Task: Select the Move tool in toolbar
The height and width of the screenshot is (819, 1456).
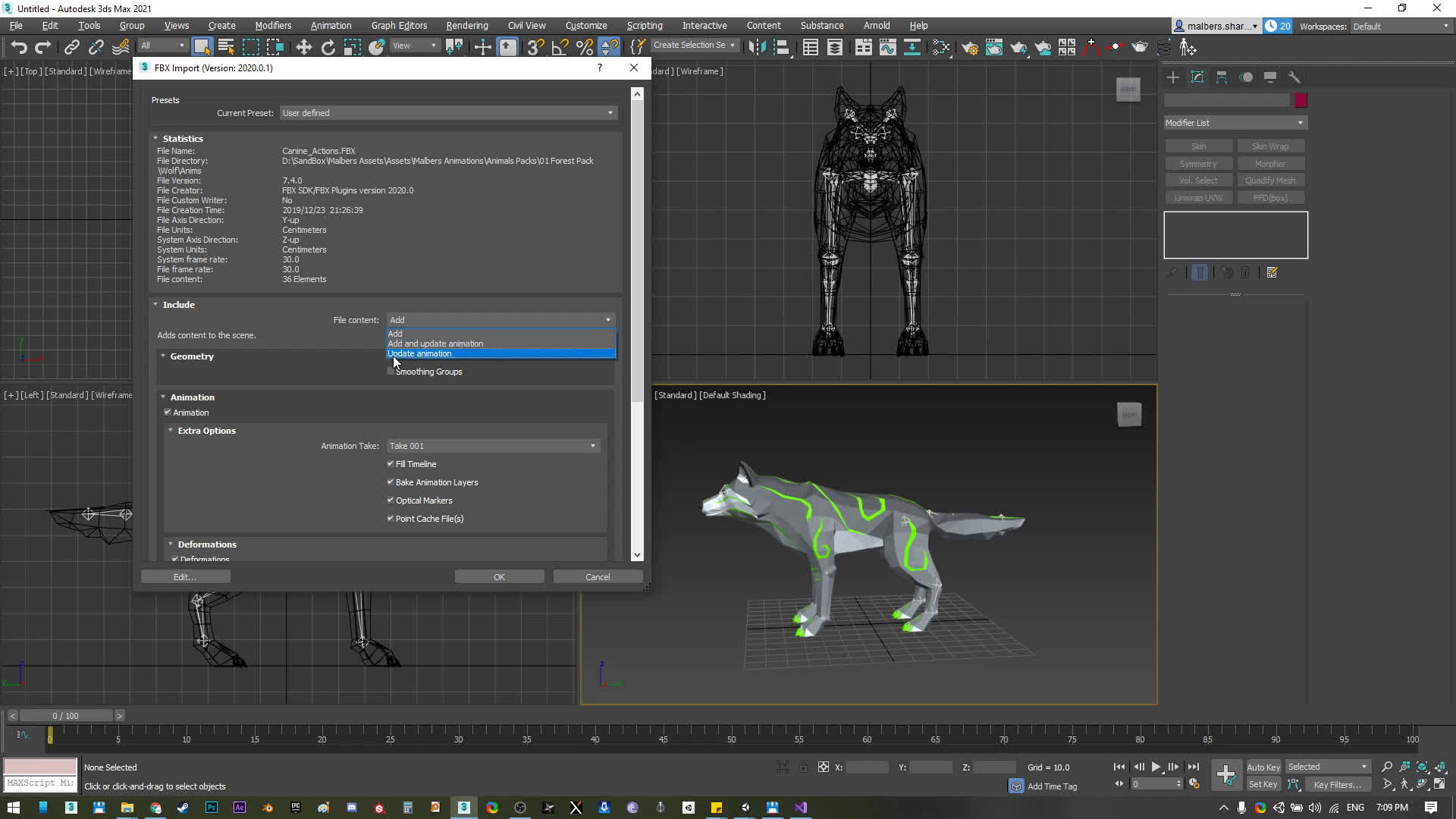Action: pyautogui.click(x=303, y=47)
